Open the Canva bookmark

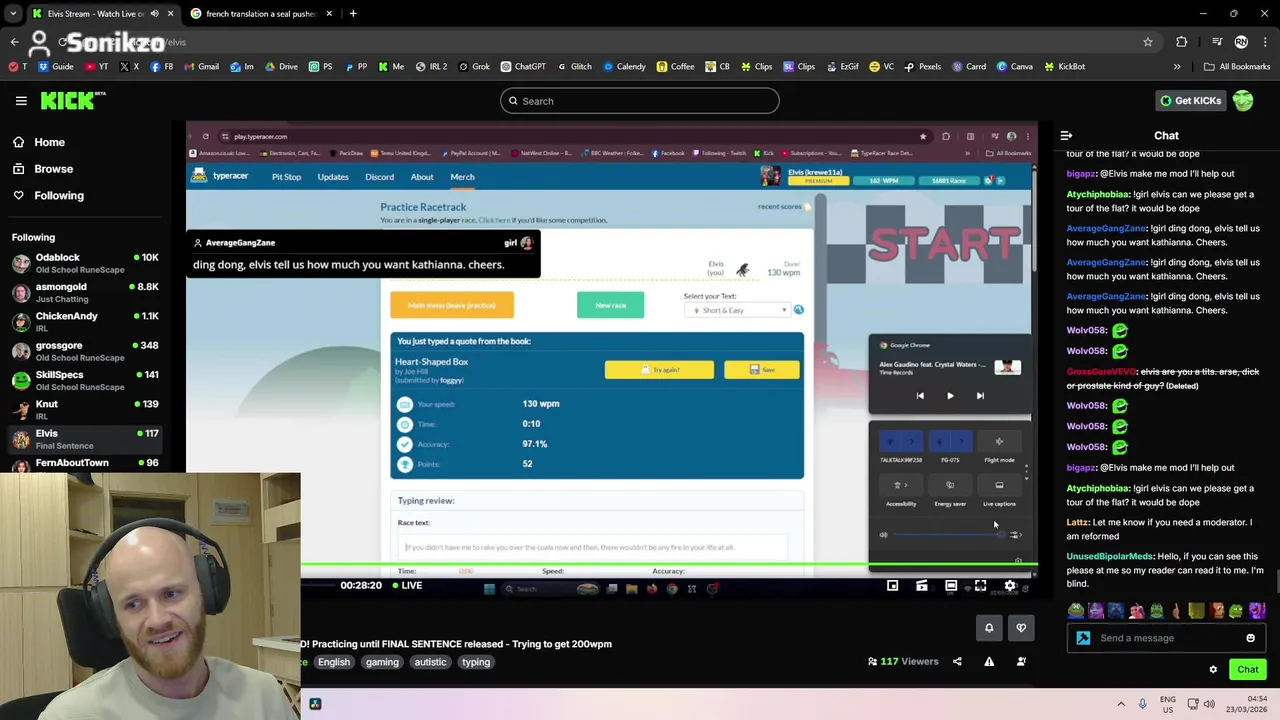1014,67
